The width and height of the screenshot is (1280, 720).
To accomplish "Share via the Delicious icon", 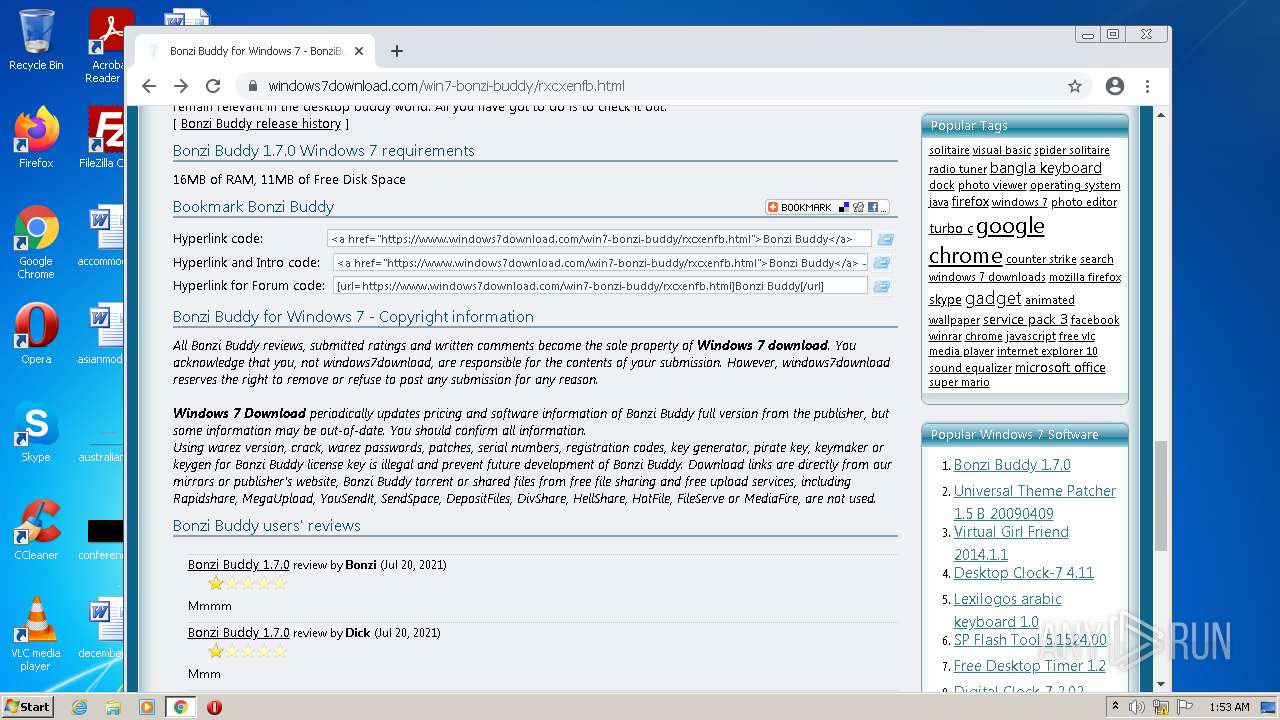I will click(x=844, y=207).
